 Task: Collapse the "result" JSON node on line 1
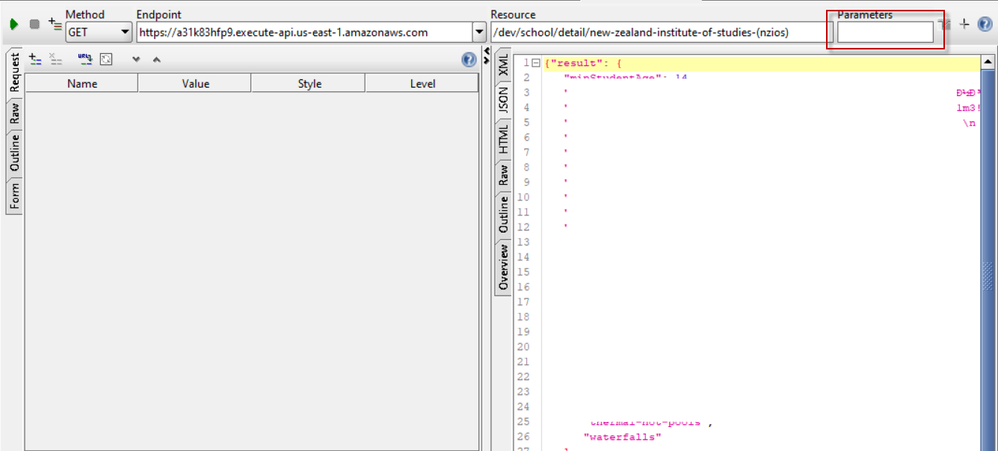(x=536, y=64)
